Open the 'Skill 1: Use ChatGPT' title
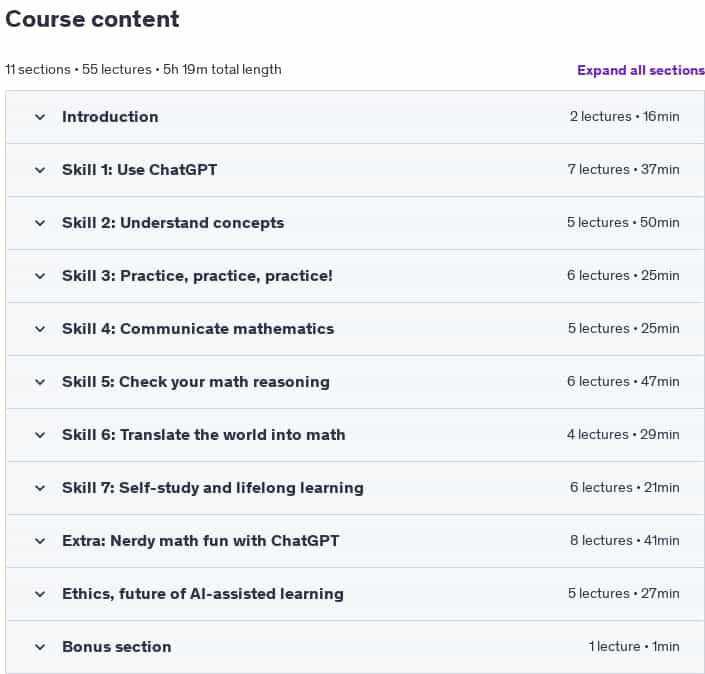The width and height of the screenshot is (705, 674). [x=139, y=170]
